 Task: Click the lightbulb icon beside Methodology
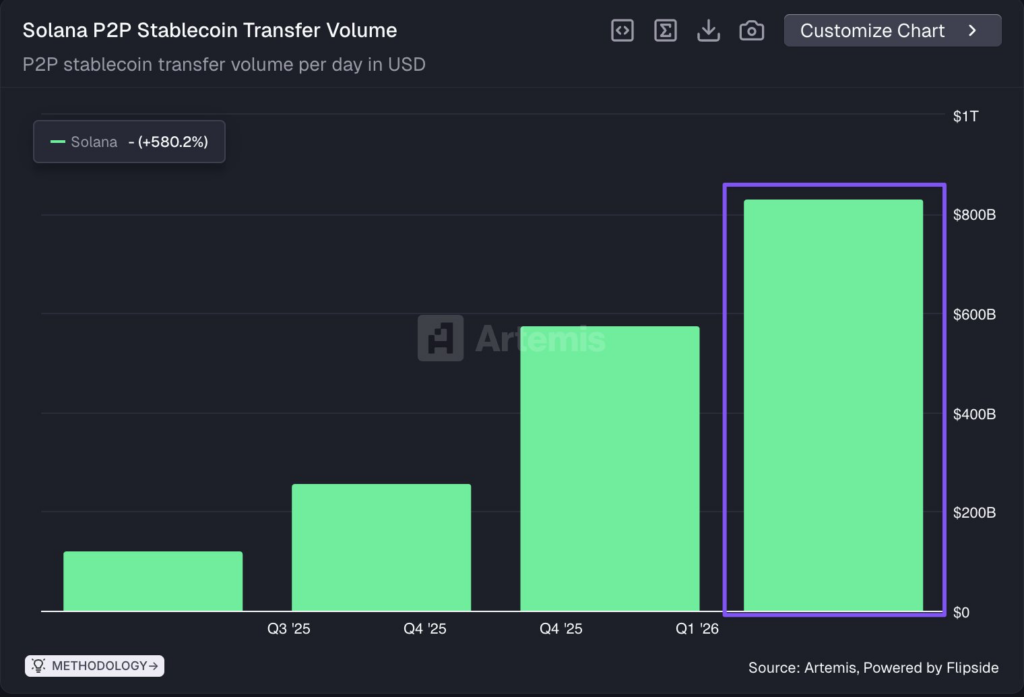pos(38,665)
